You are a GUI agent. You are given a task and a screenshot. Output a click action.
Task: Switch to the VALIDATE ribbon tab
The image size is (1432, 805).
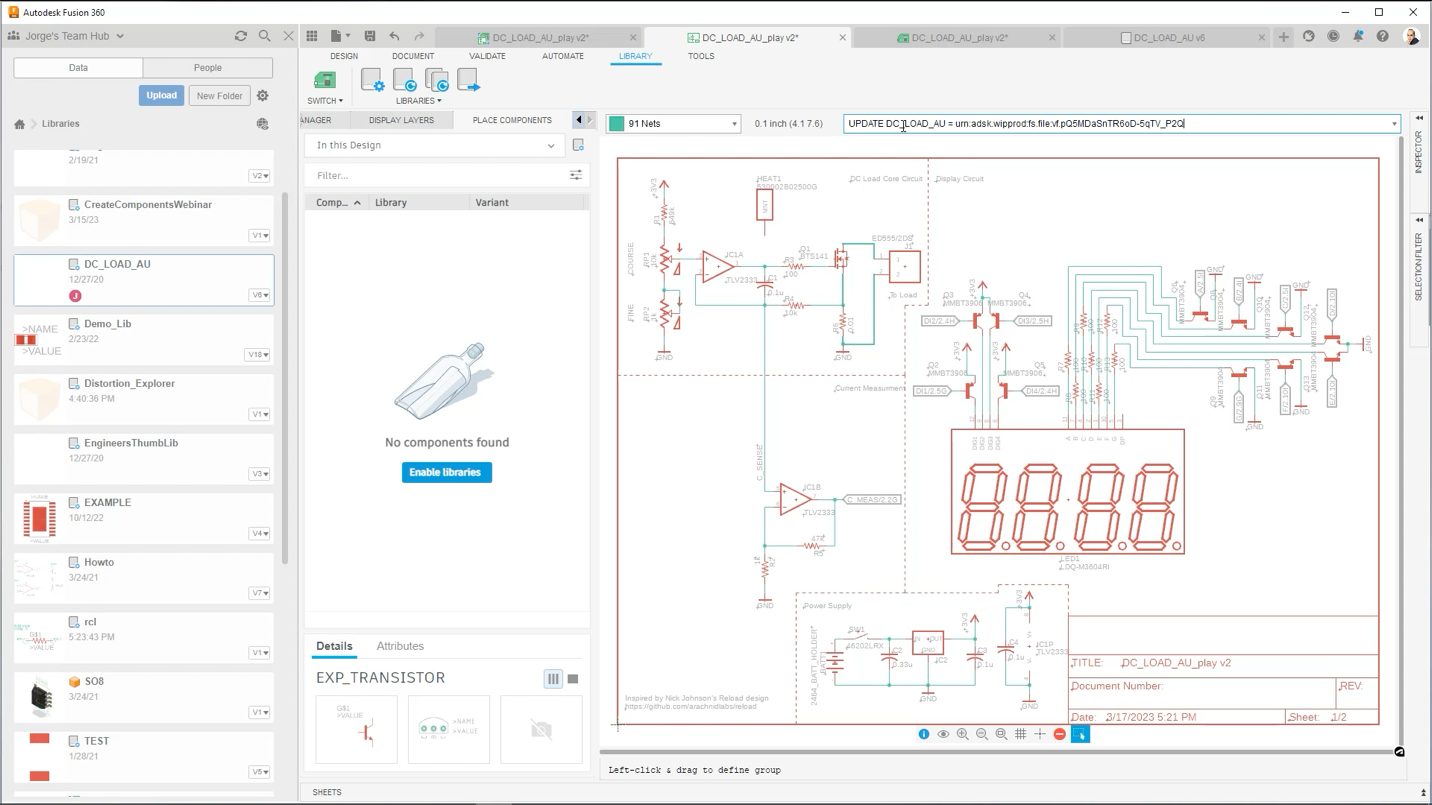[487, 56]
